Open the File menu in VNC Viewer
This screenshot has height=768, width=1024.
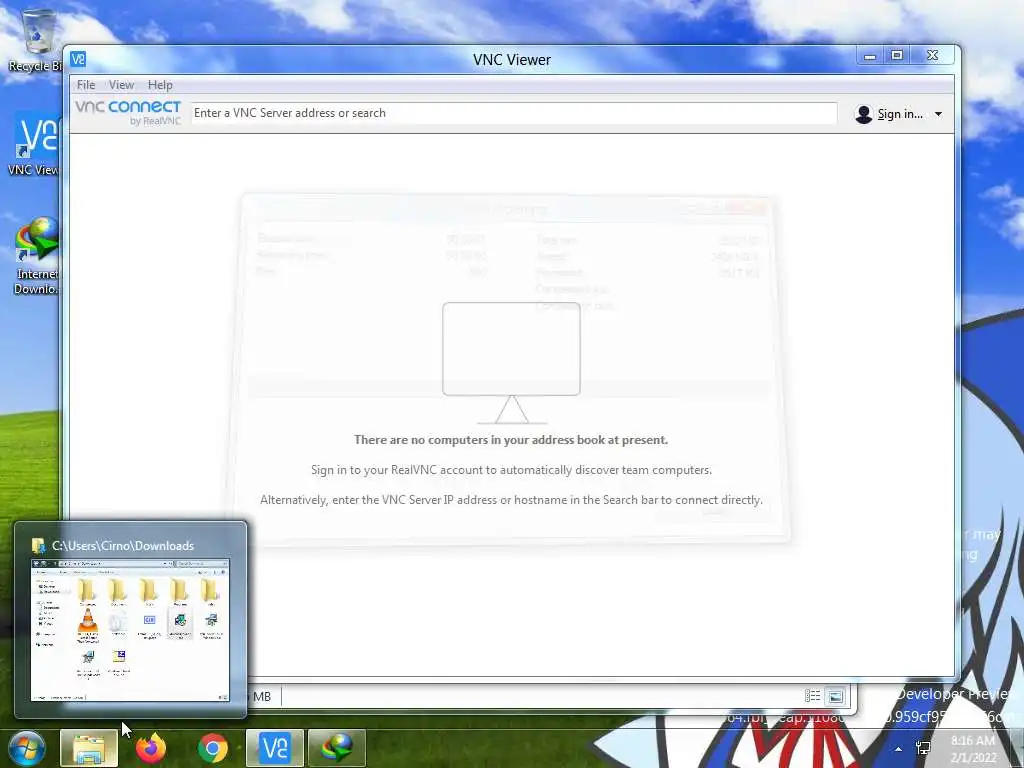pyautogui.click(x=86, y=85)
